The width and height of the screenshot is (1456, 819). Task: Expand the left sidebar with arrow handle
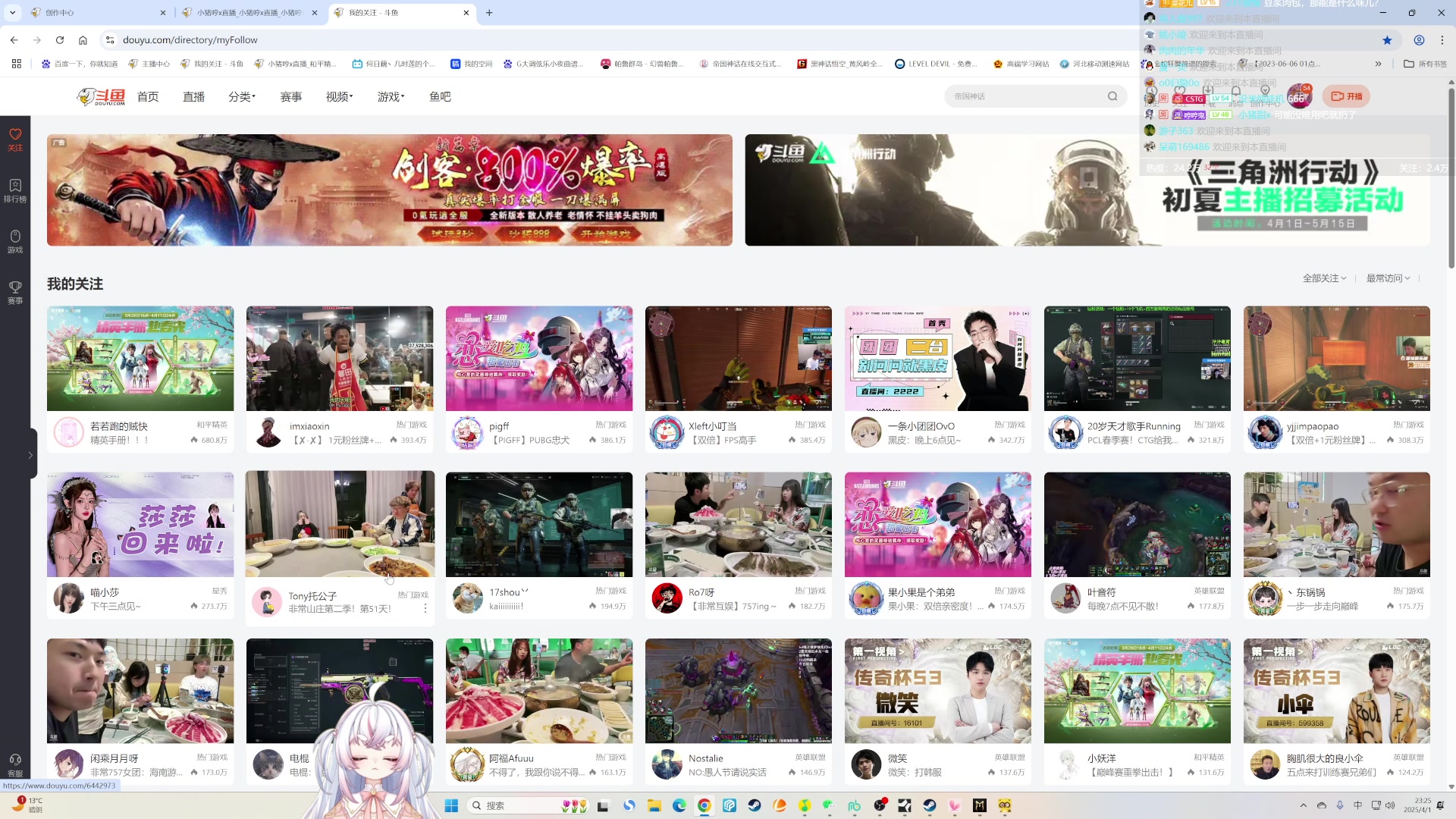pos(30,455)
